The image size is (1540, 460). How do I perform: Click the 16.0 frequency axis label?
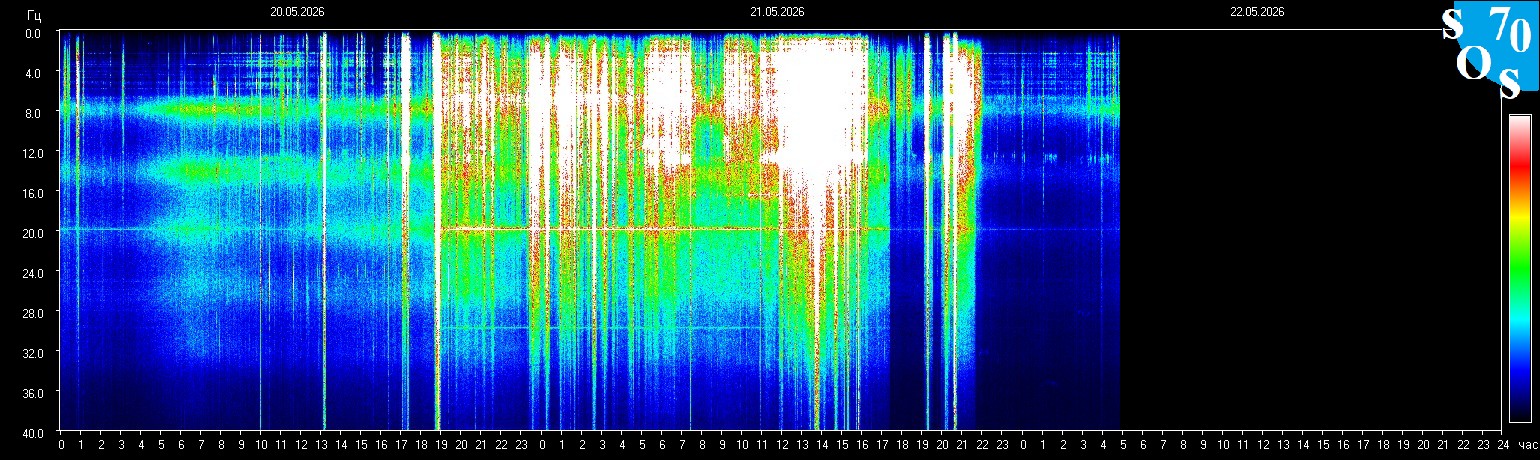tap(31, 193)
